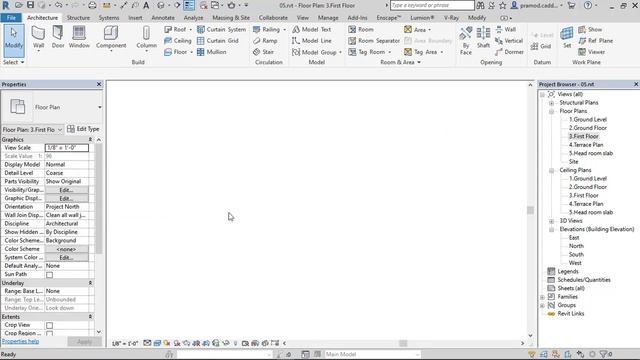
Task: Select the By Face opening tool
Action: coord(466,41)
